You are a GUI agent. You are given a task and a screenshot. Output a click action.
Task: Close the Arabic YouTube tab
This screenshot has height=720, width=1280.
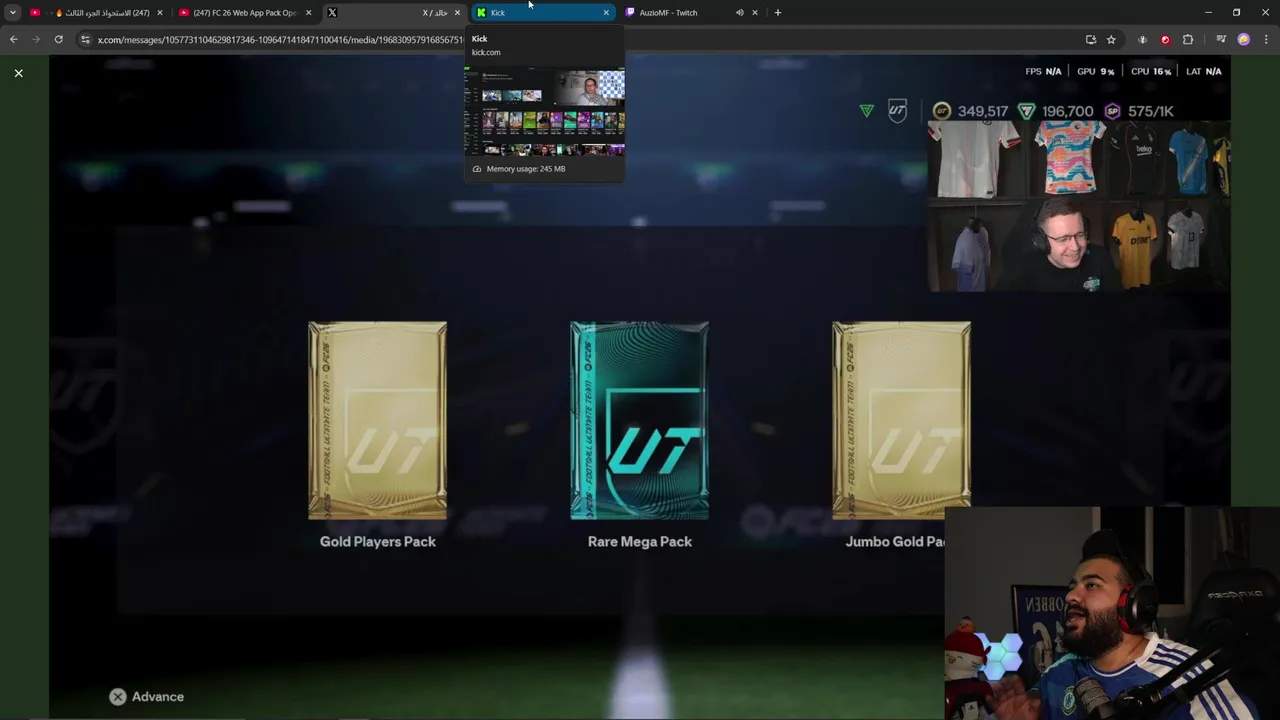(x=159, y=13)
